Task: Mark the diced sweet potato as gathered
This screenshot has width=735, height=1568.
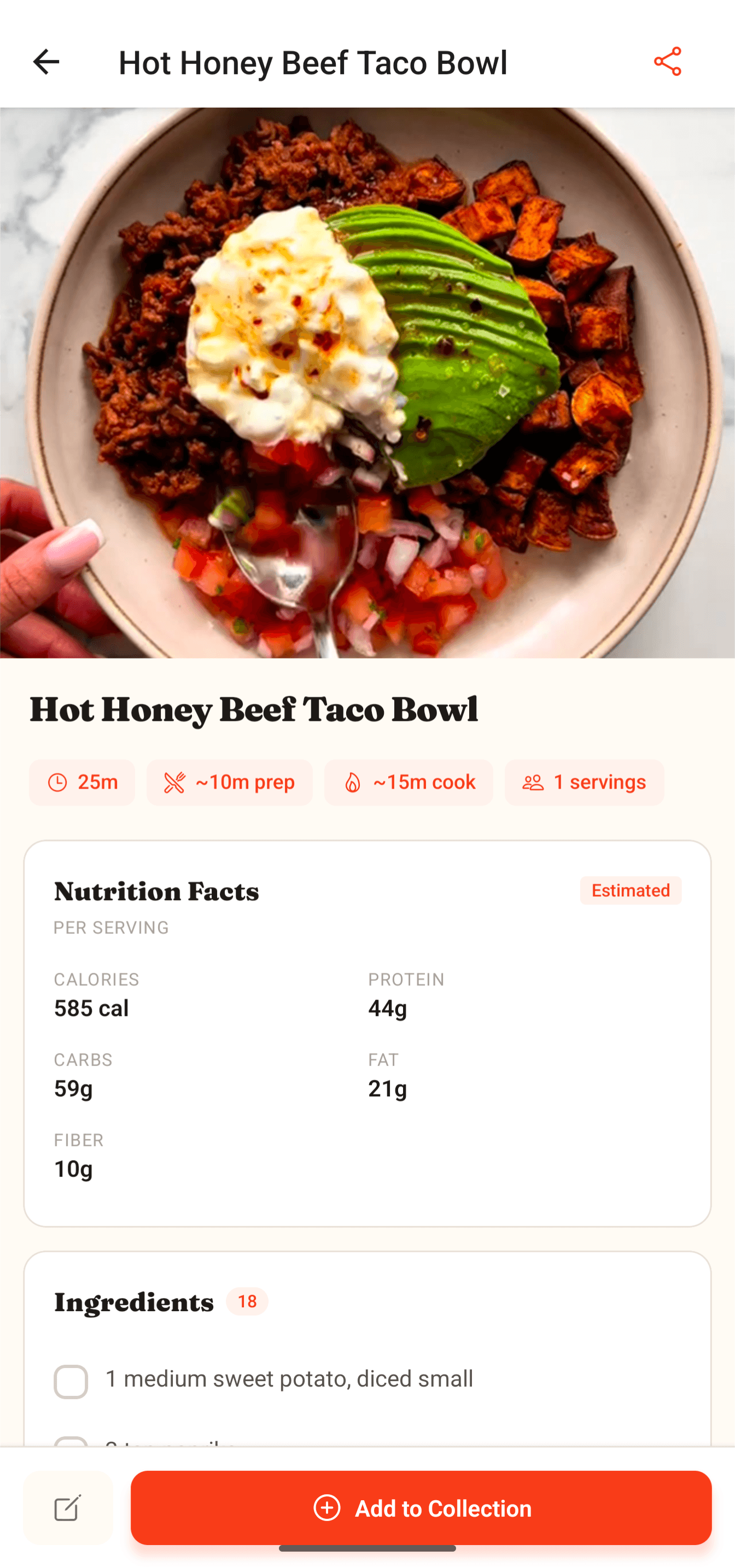Action: tap(71, 1381)
